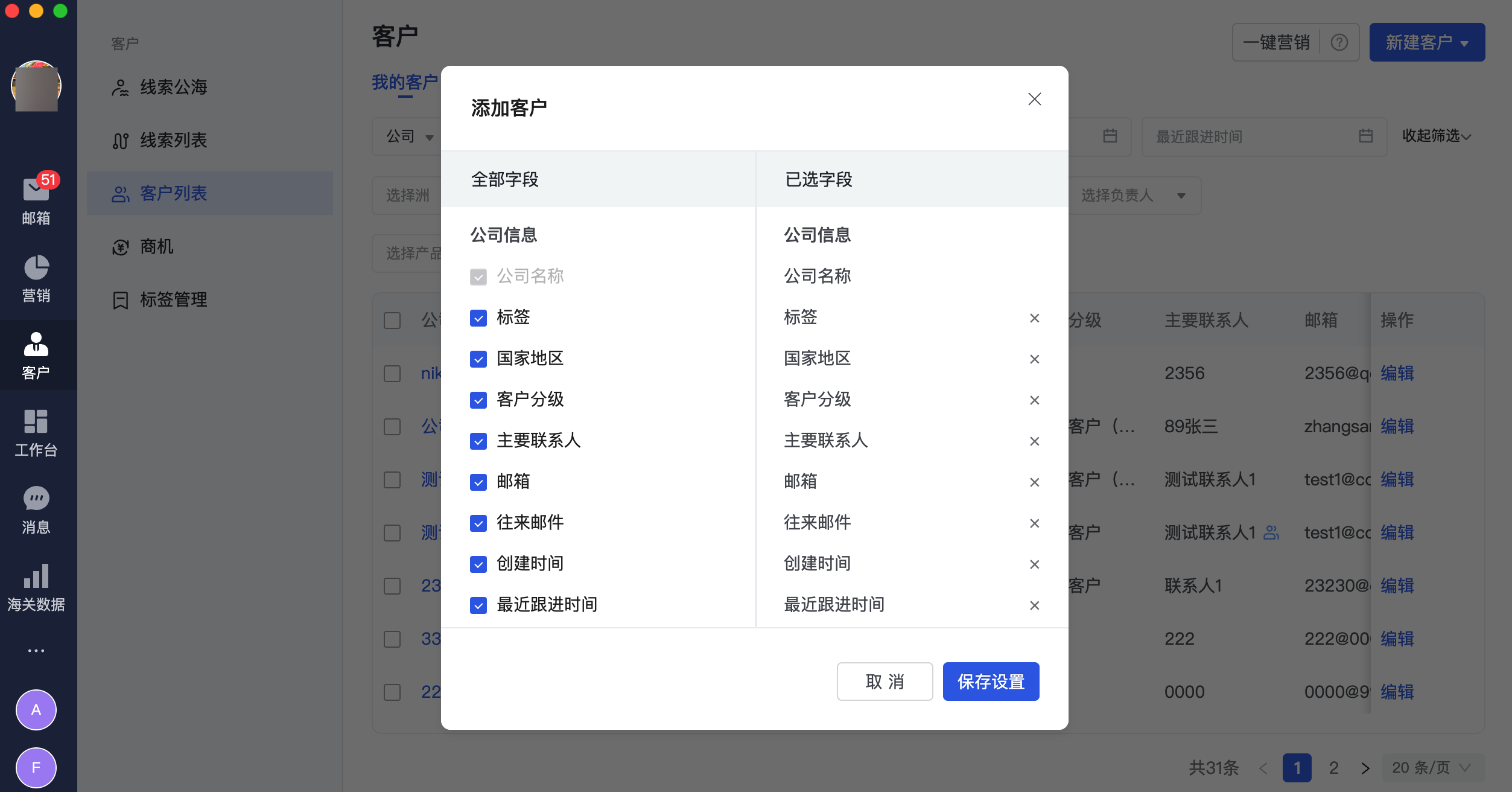The height and width of the screenshot is (792, 1512).
Task: Click 取消 to cancel the dialog
Action: [885, 682]
